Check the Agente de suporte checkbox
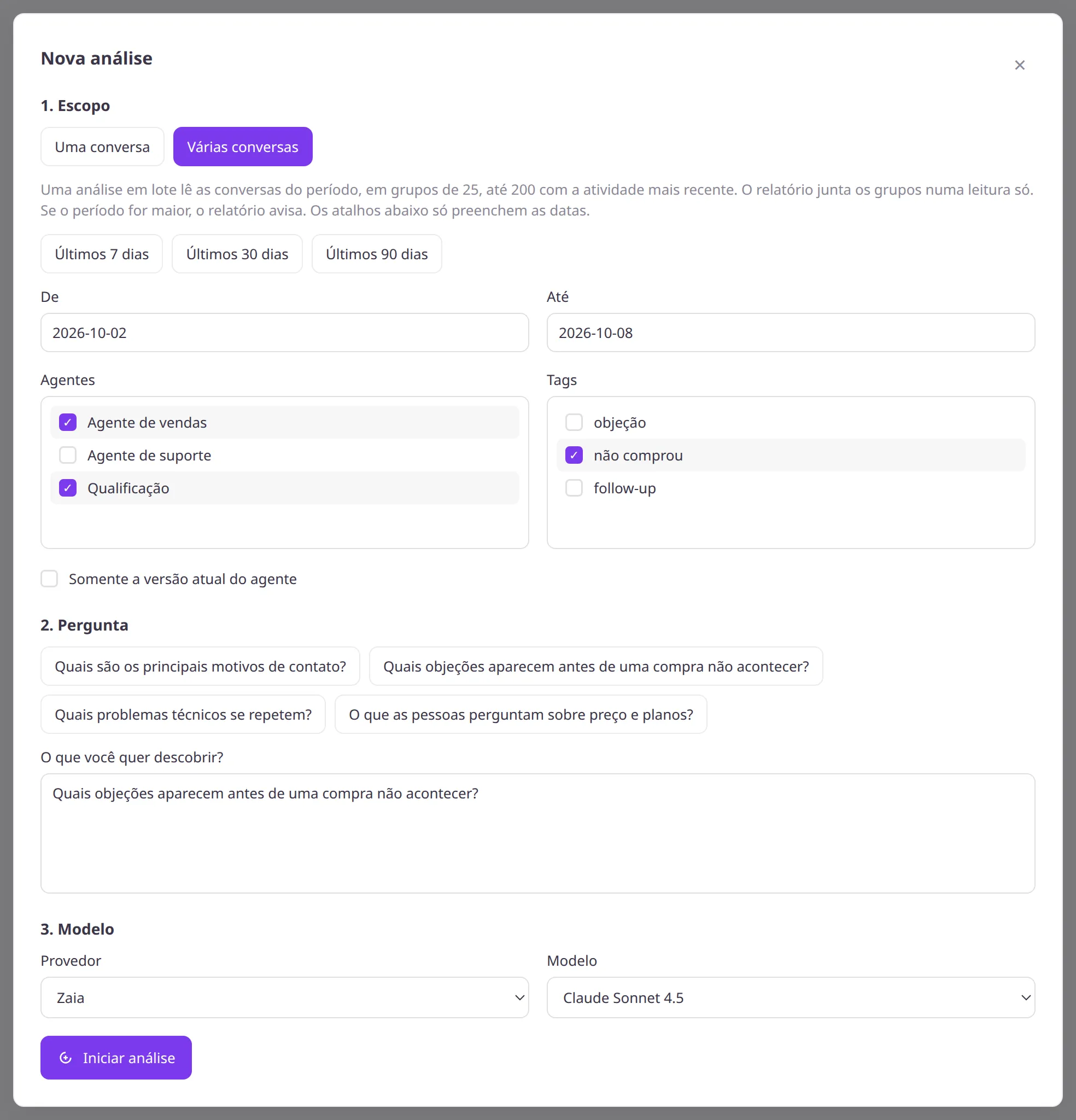The image size is (1076, 1120). click(x=67, y=456)
